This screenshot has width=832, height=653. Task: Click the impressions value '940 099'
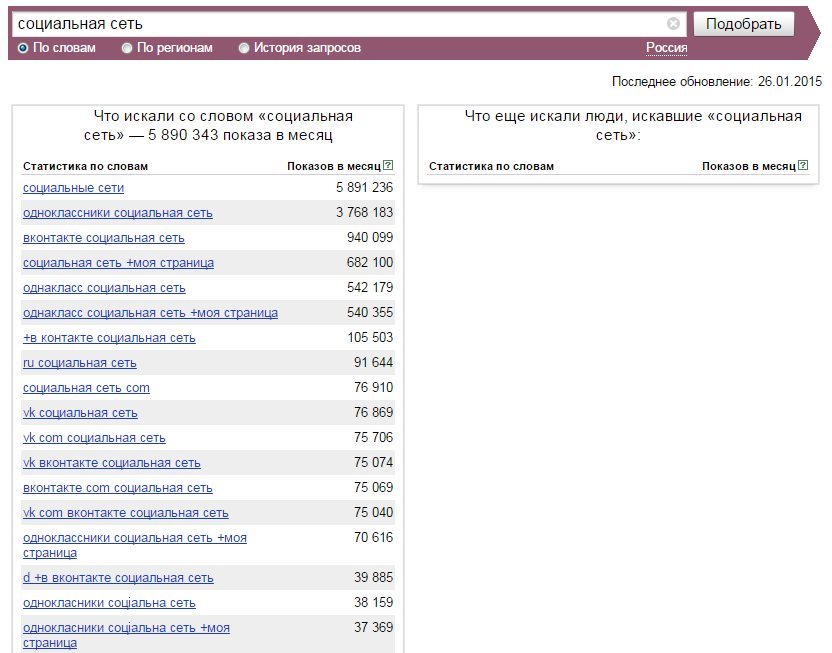(370, 237)
